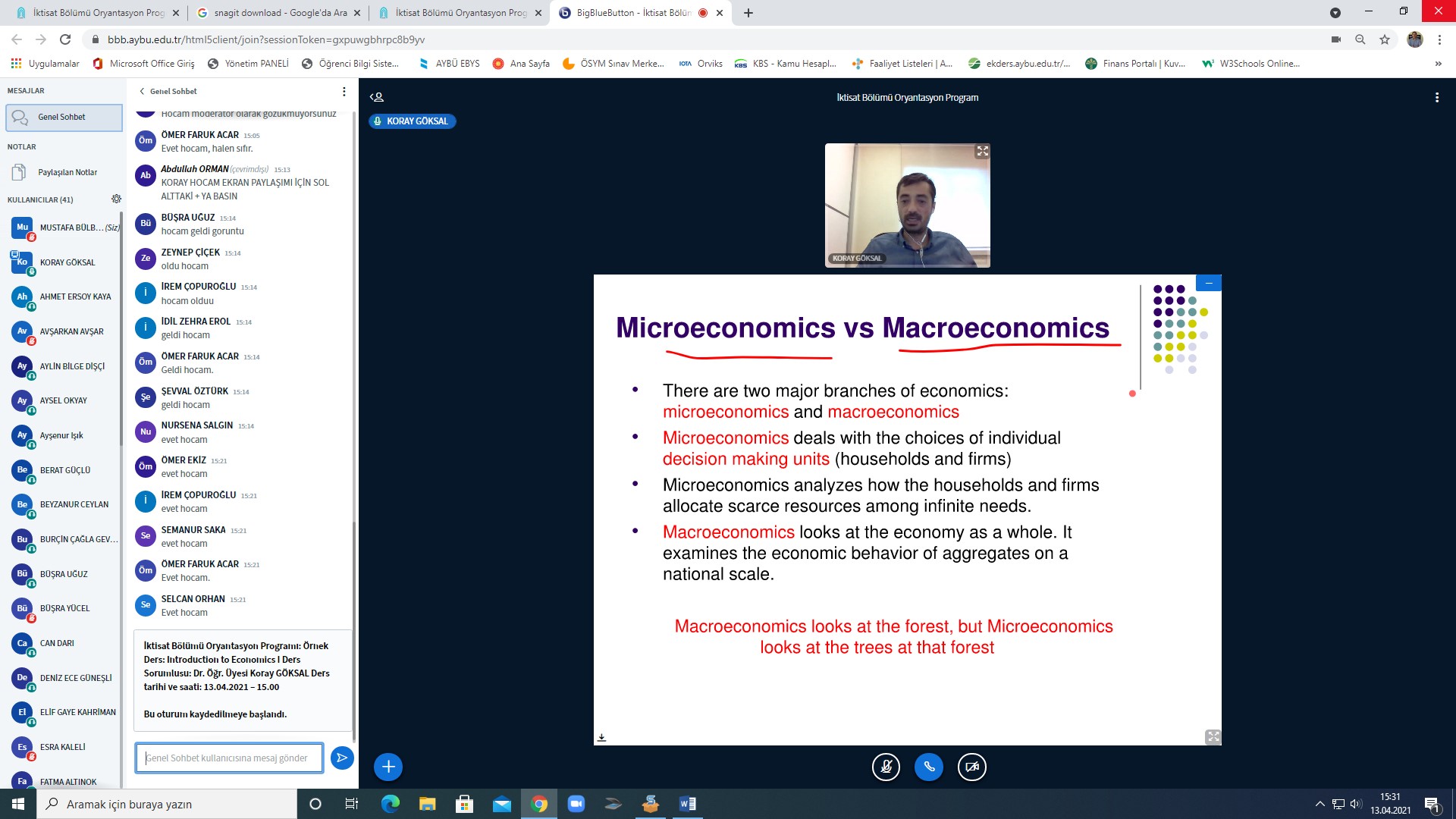
Task: Open chat options three-dot menu
Action: (x=344, y=91)
